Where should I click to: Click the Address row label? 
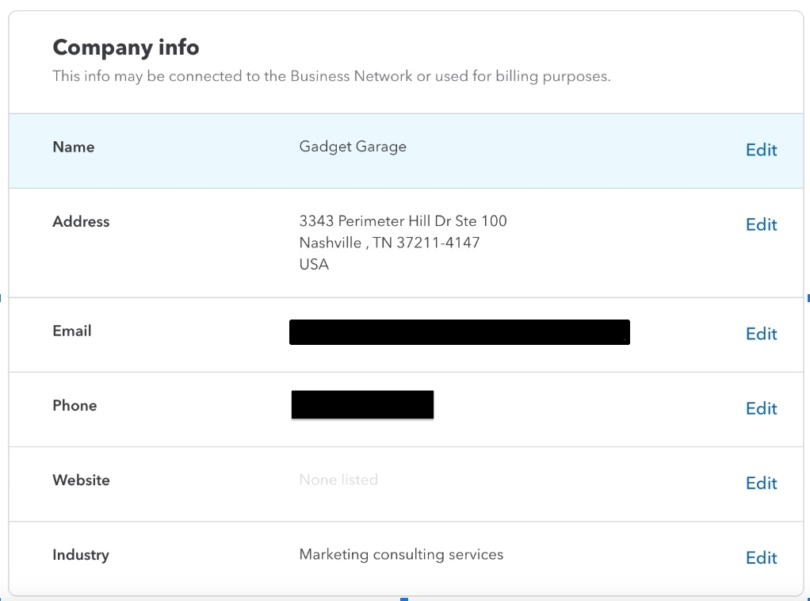[81, 221]
